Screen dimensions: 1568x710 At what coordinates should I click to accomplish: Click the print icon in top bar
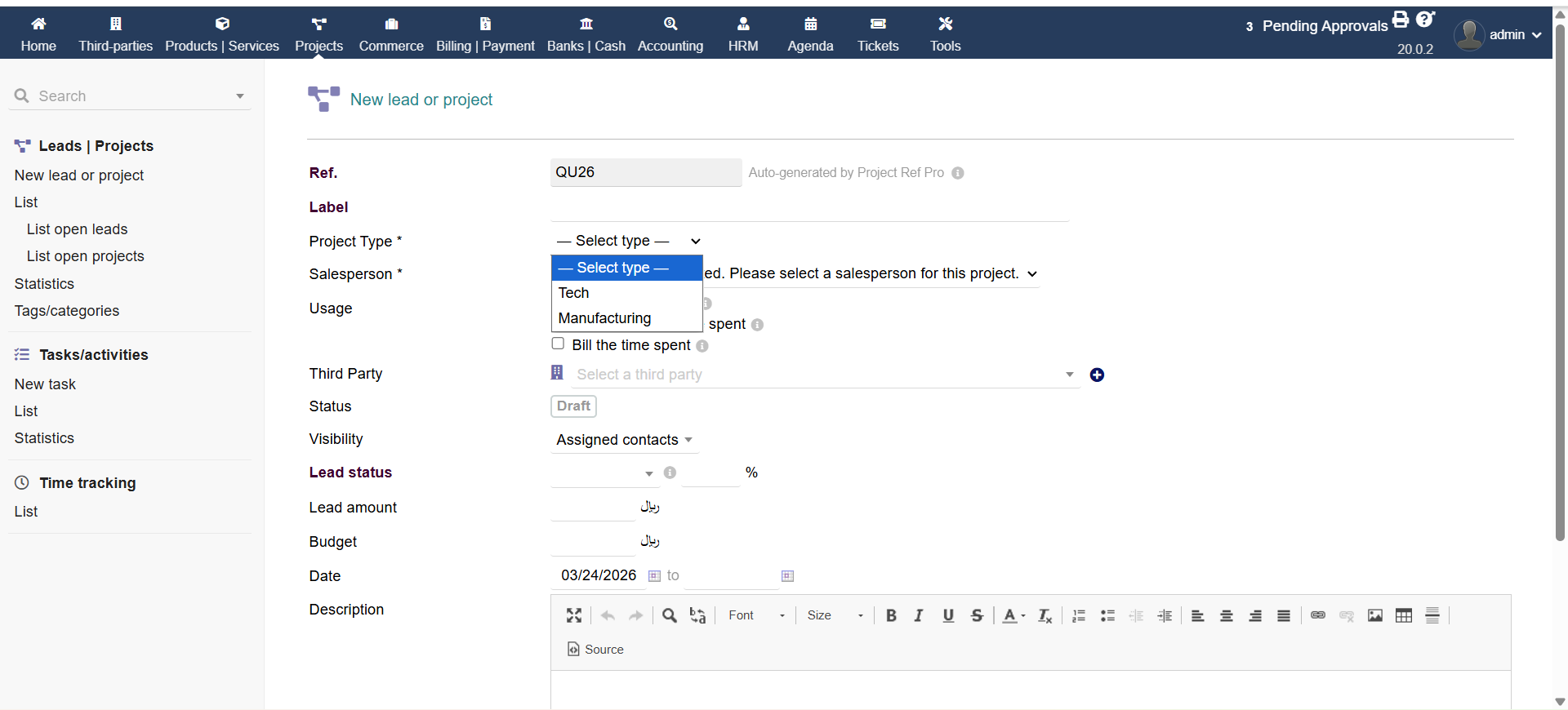(1401, 19)
